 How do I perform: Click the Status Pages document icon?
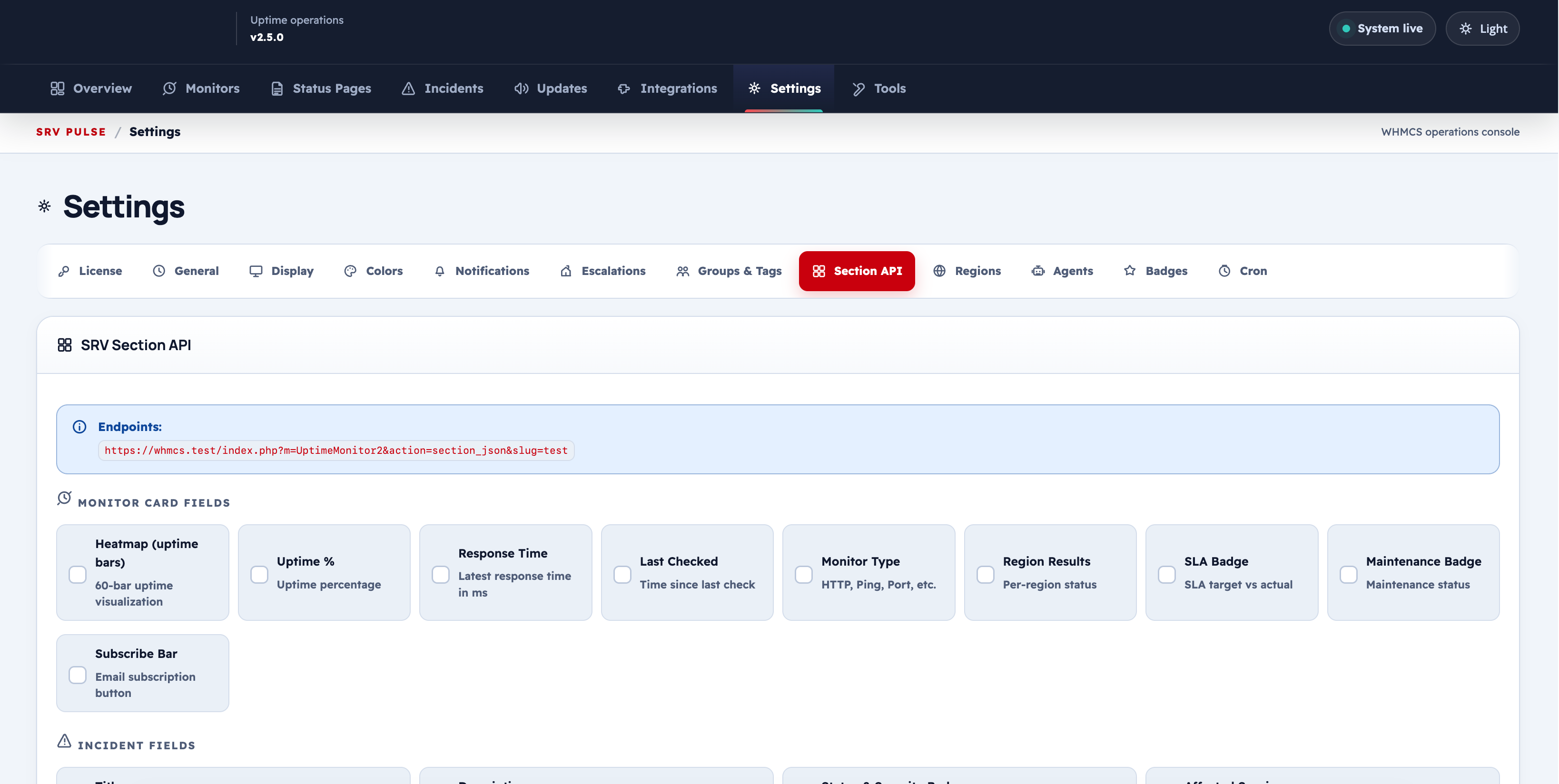[277, 88]
